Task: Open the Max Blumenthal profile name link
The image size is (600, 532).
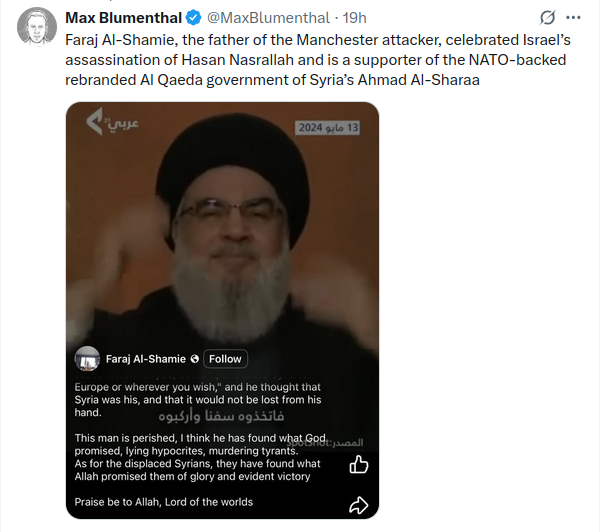Action: [124, 18]
